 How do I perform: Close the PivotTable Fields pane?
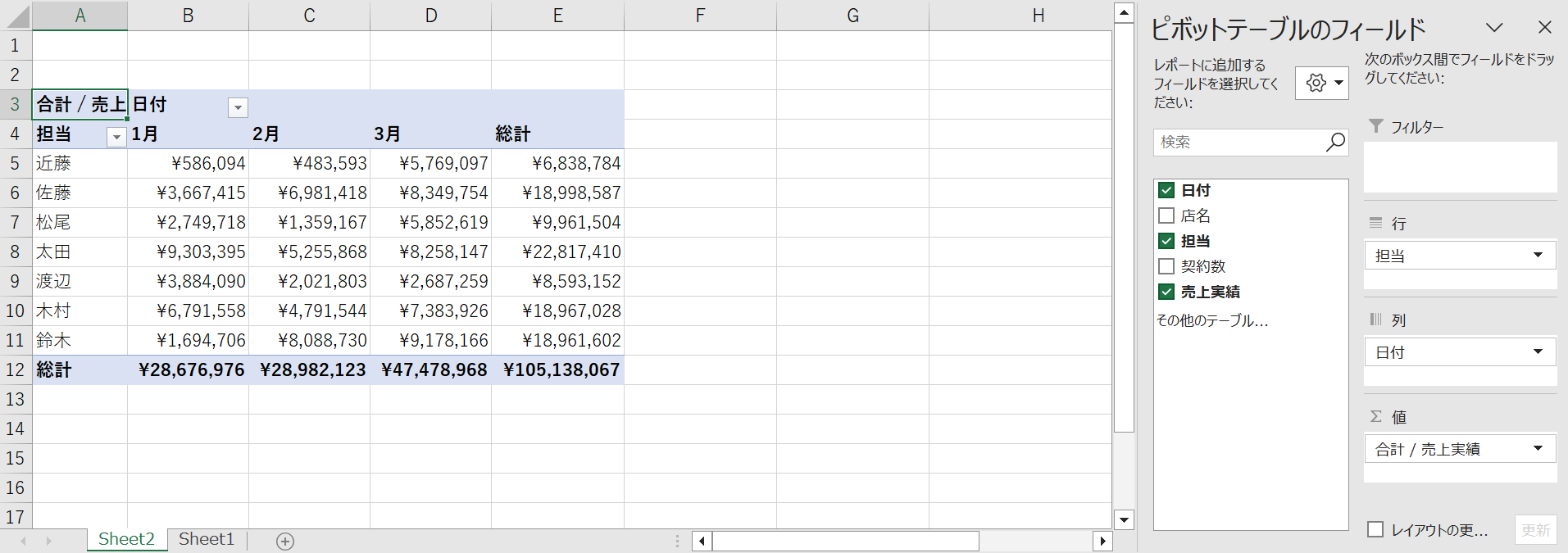(x=1544, y=28)
